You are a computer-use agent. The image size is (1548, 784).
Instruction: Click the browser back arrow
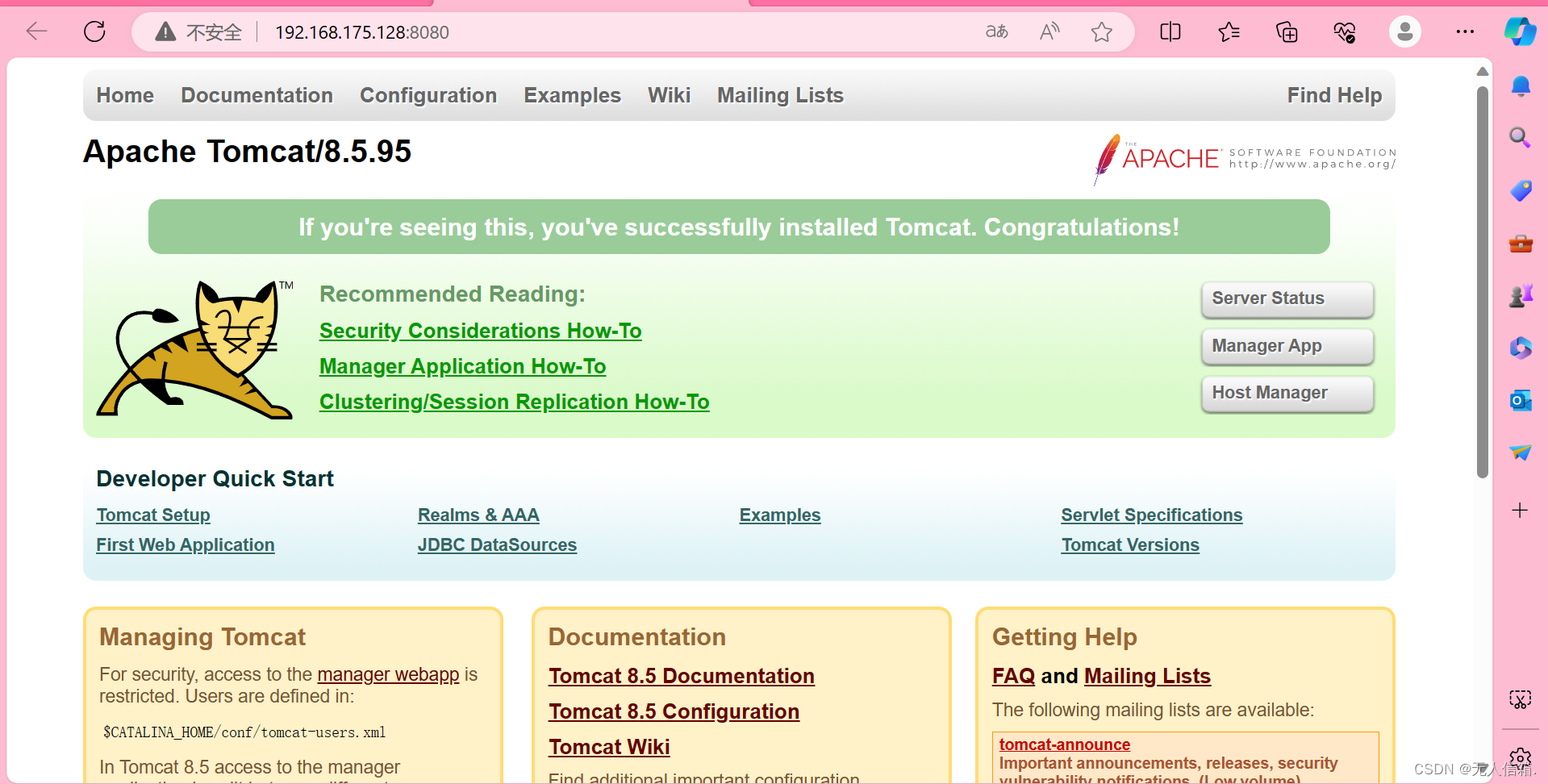click(37, 31)
